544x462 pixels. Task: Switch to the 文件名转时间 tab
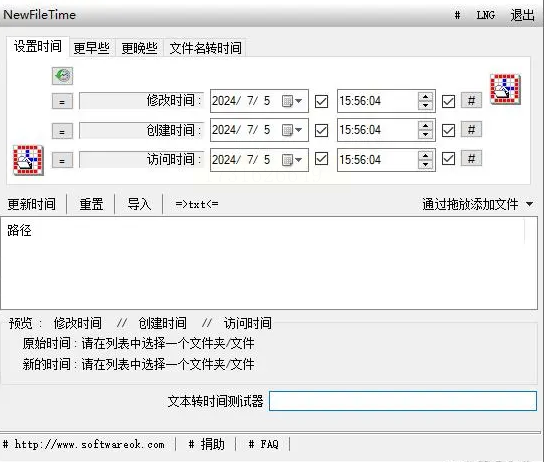(205, 48)
